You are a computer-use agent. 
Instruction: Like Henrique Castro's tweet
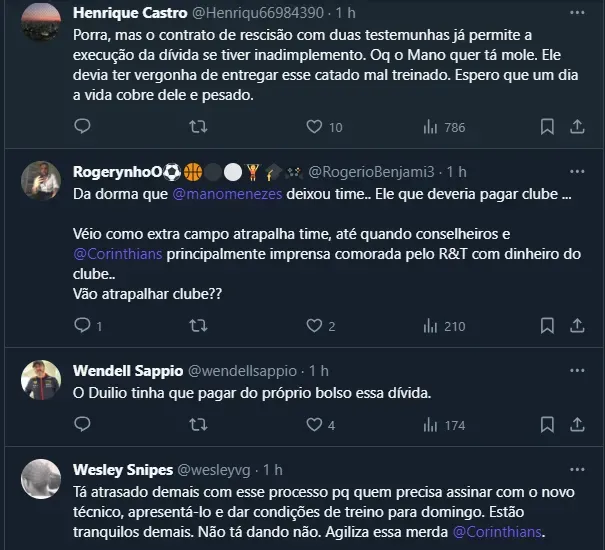click(314, 127)
